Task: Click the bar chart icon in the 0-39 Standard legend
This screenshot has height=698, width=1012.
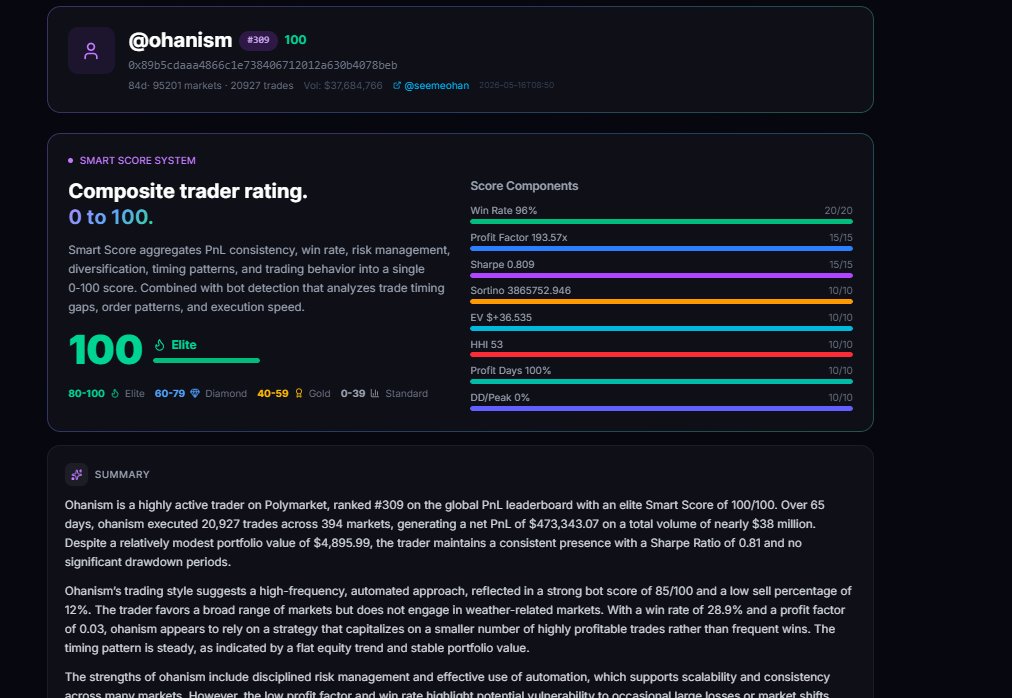Action: coord(375,393)
